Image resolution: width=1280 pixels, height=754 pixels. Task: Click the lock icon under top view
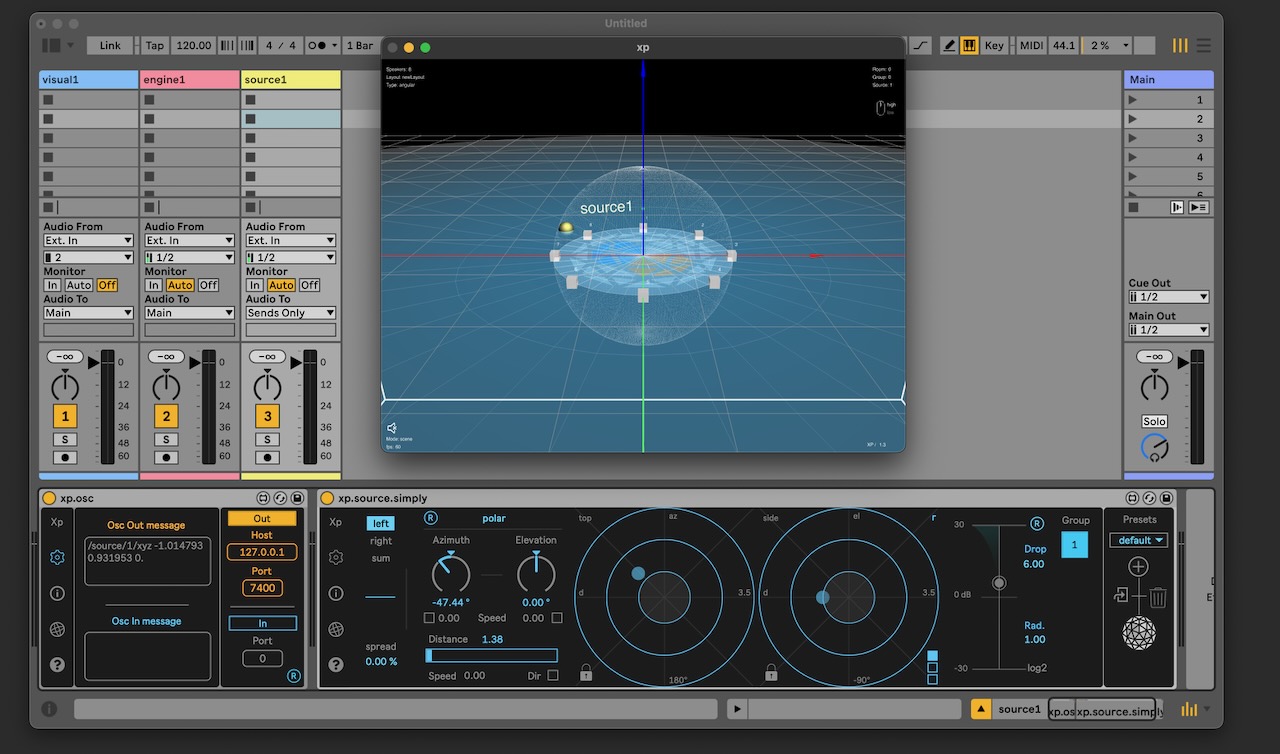[586, 673]
